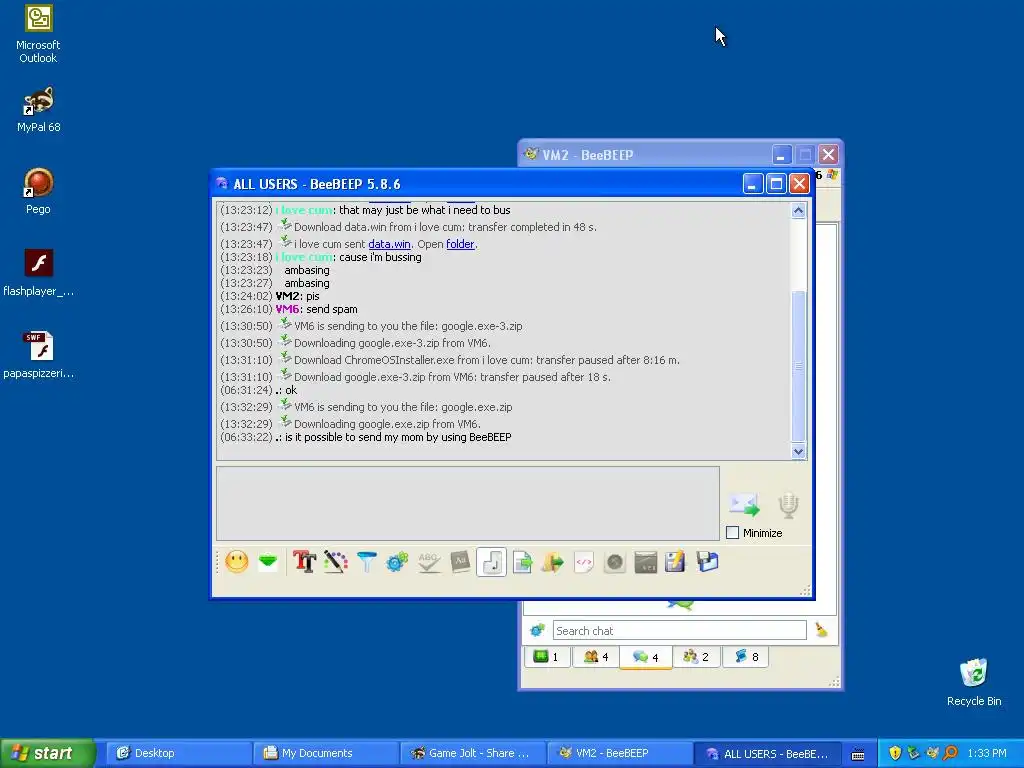Toggle the ABC spell check icon
Screen dimensions: 1024x768
428,562
